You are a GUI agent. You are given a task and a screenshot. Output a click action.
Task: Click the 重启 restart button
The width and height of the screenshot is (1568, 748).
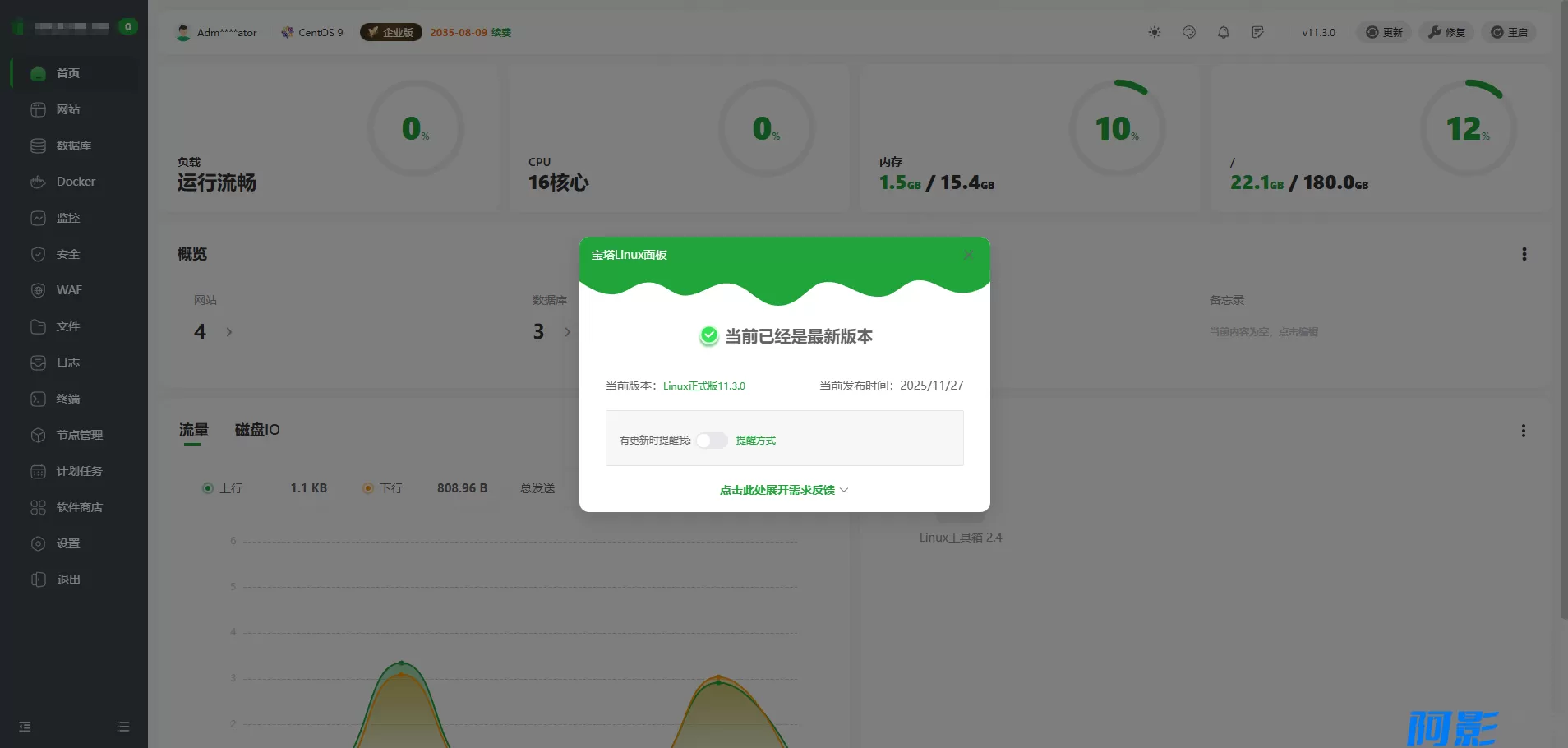1509,32
